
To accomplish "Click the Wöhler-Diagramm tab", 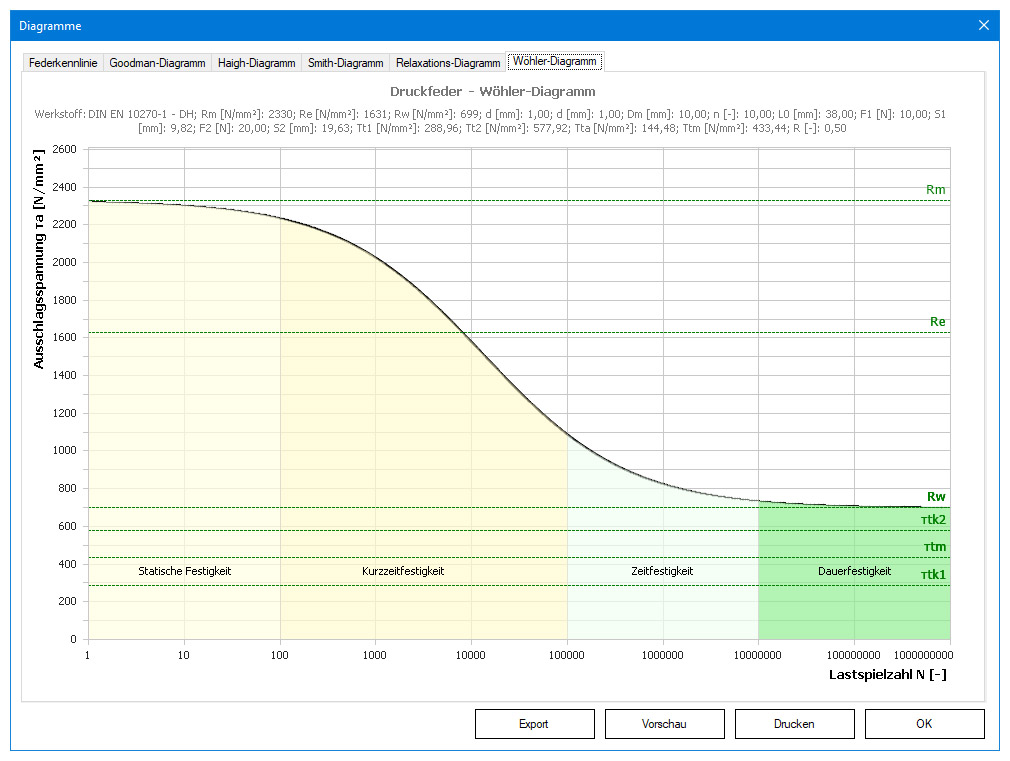I will pyautogui.click(x=554, y=62).
